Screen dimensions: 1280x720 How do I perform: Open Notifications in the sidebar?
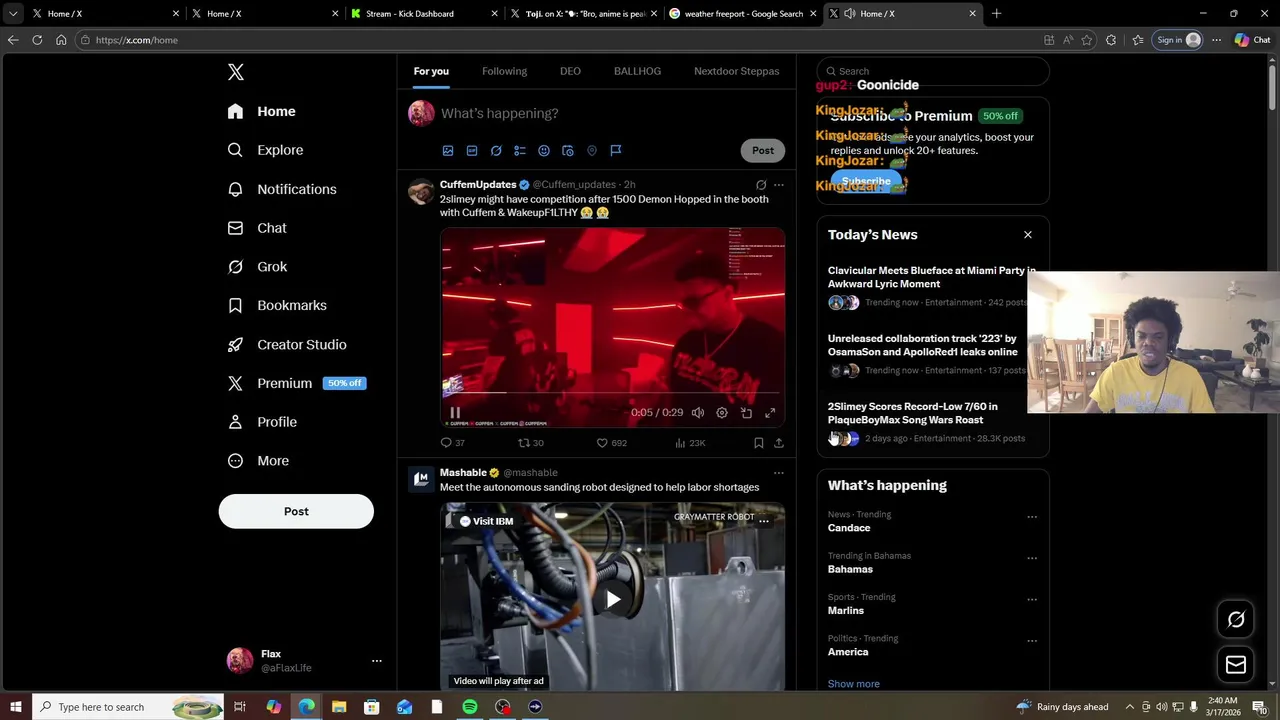coord(282,189)
